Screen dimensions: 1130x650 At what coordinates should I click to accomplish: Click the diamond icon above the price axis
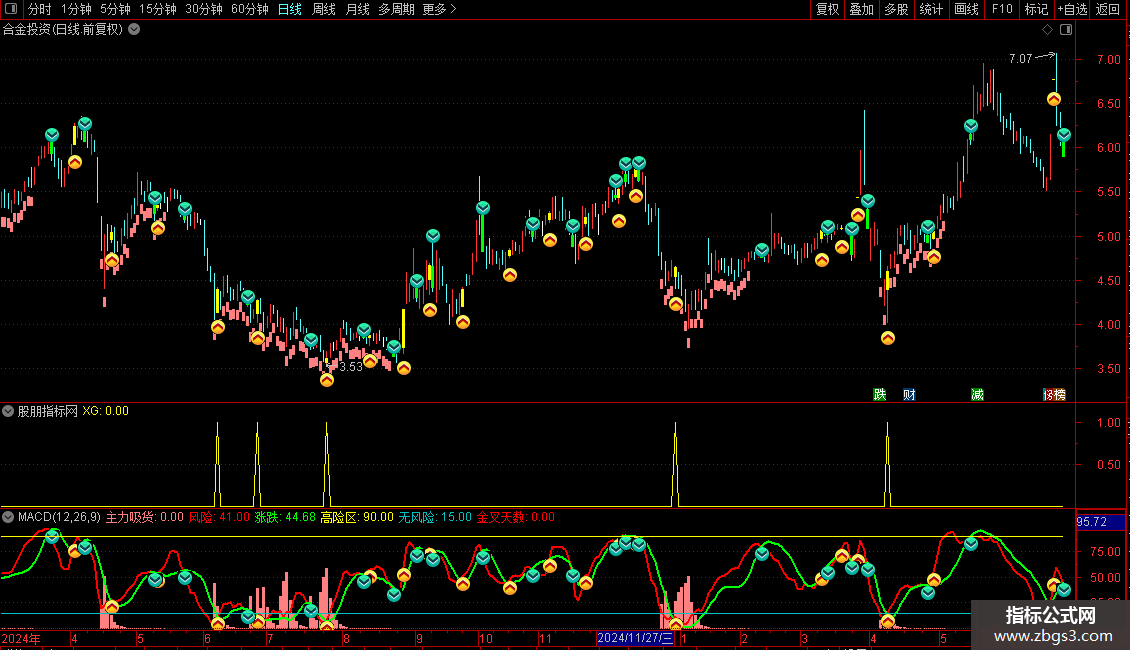click(1047, 30)
